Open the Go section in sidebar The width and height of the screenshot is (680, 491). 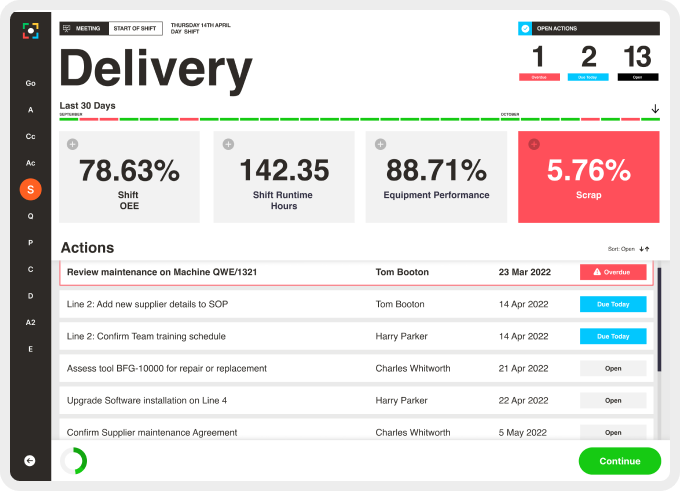pyautogui.click(x=31, y=83)
